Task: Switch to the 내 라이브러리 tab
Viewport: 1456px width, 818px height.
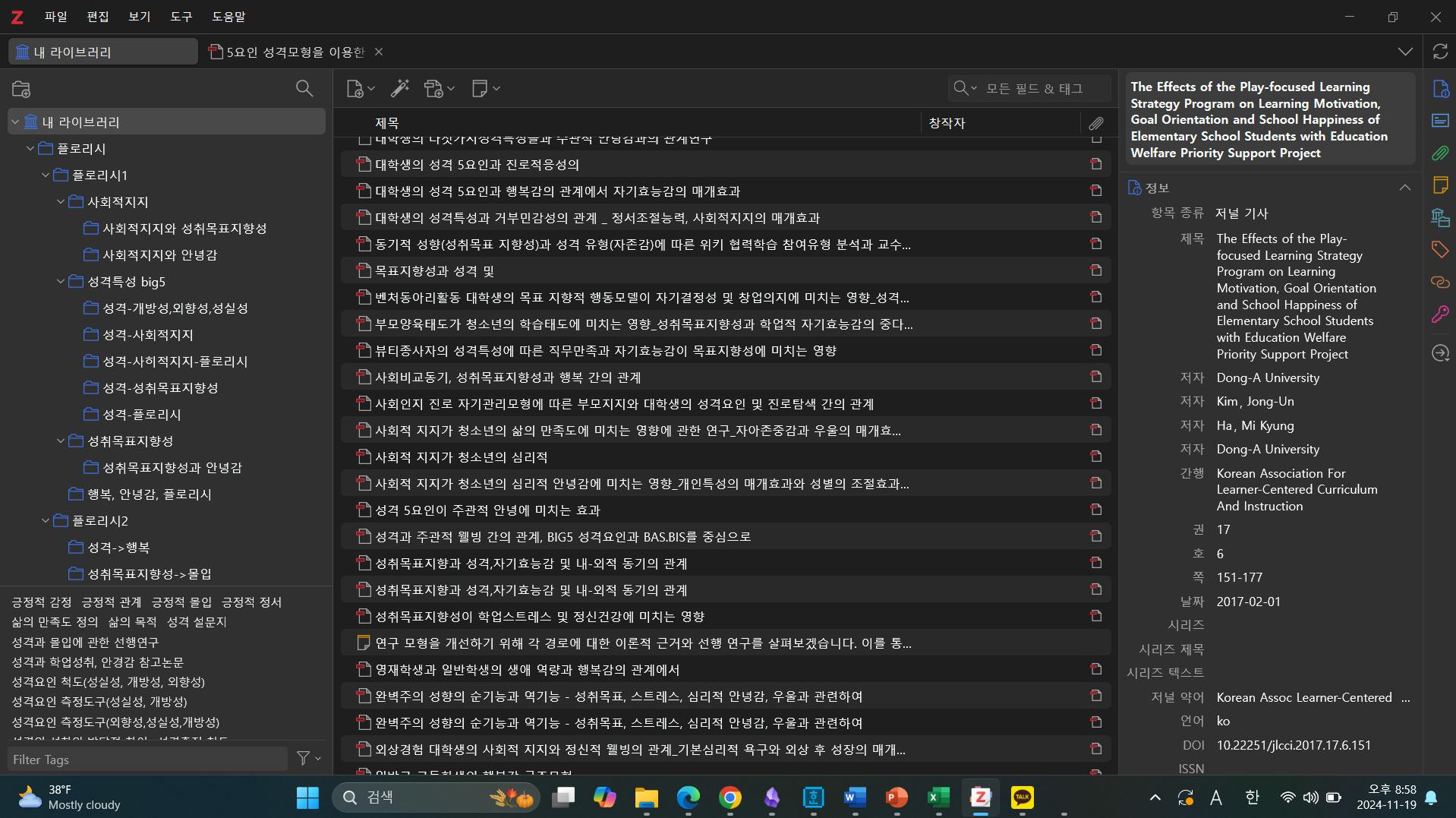Action: (103, 52)
